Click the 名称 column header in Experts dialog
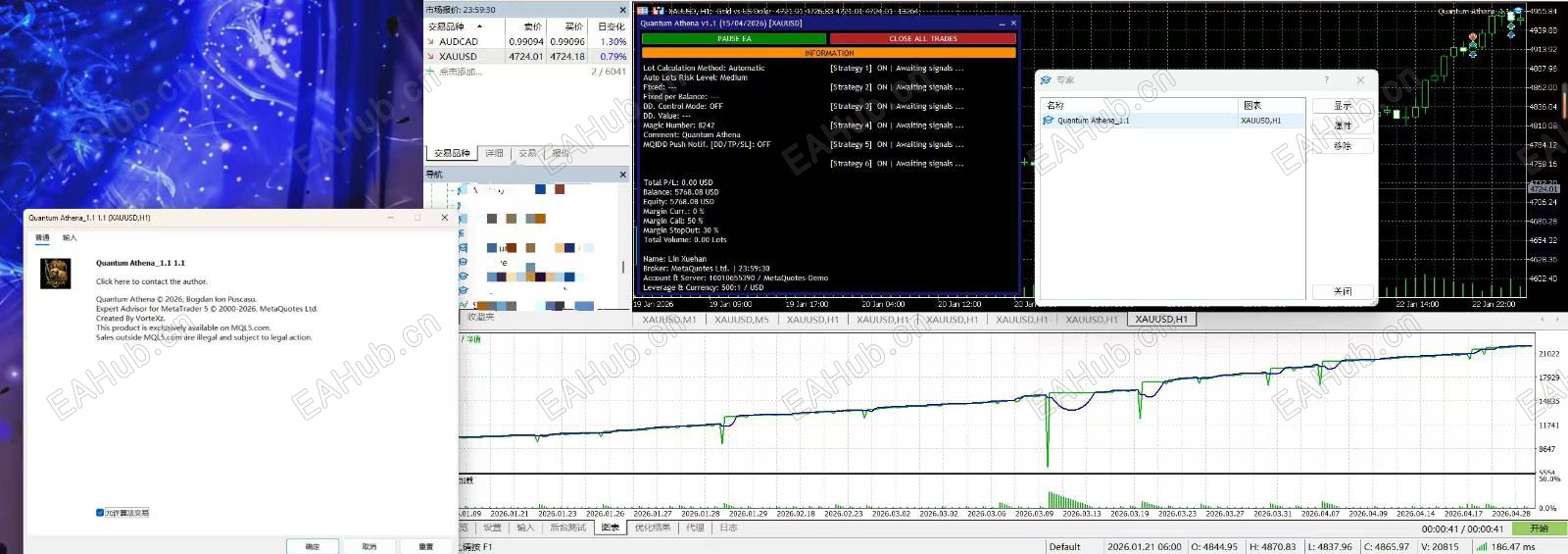Screen dimensions: 1568x554 [x=1140, y=105]
